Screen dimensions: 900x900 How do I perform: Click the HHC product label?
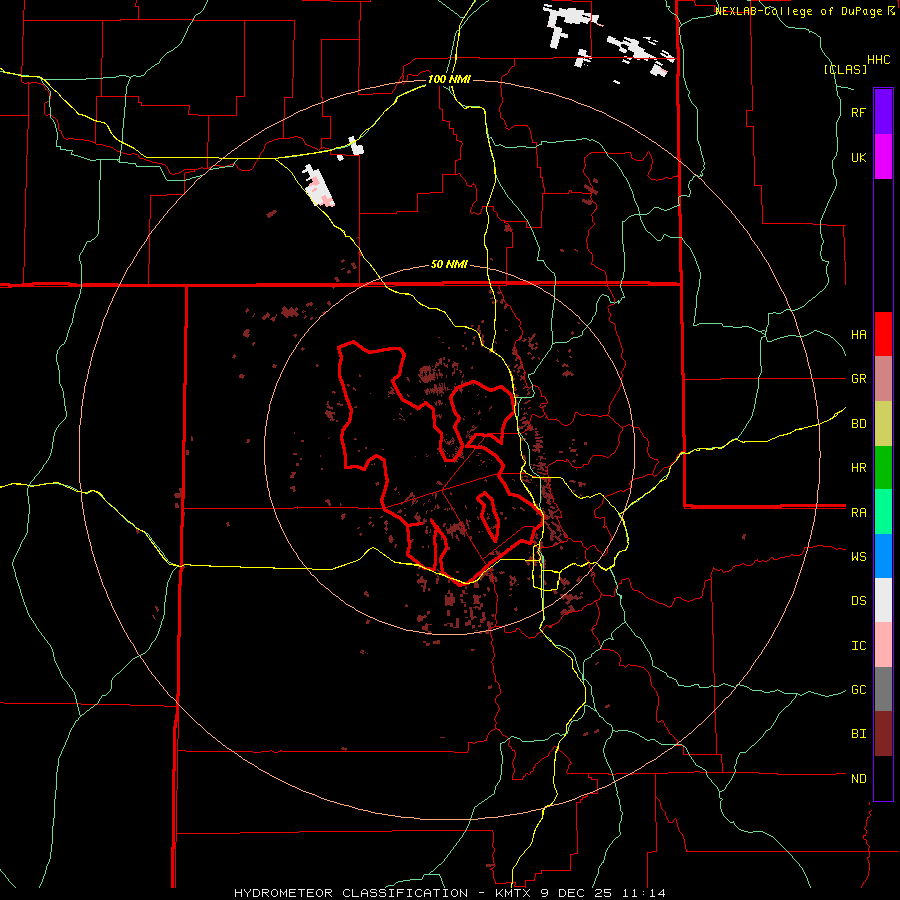[879, 60]
